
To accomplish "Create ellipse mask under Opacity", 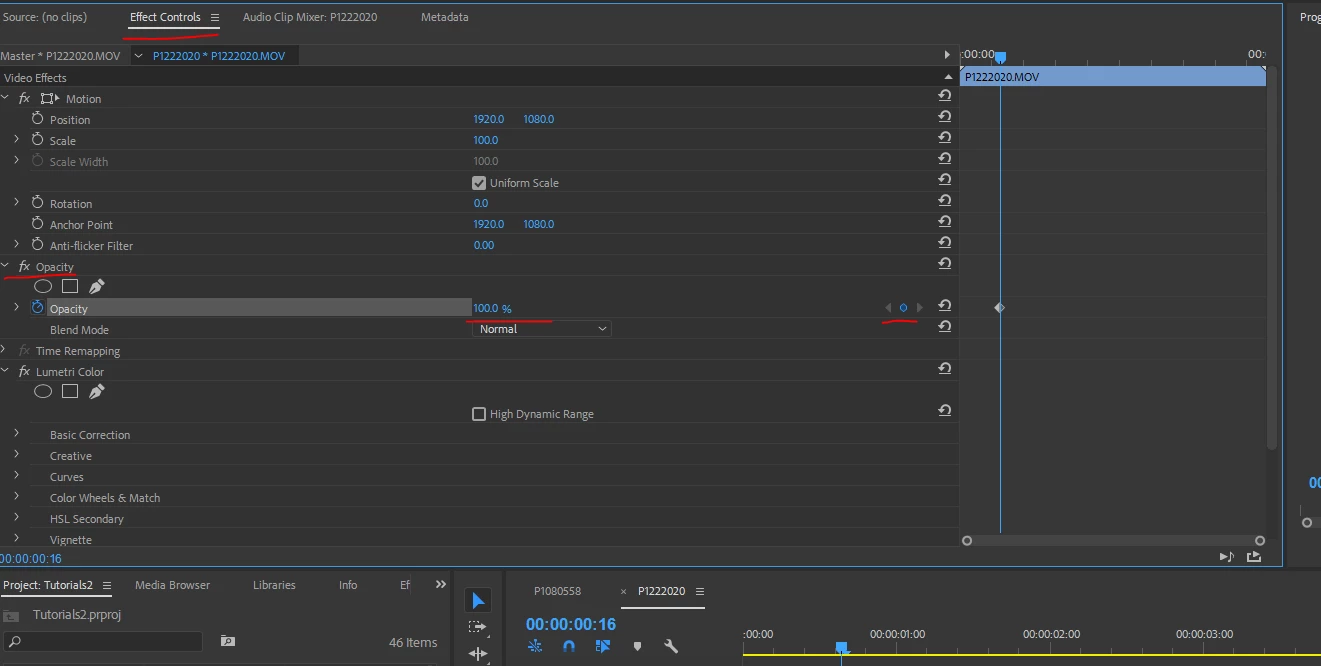I will tap(43, 287).
